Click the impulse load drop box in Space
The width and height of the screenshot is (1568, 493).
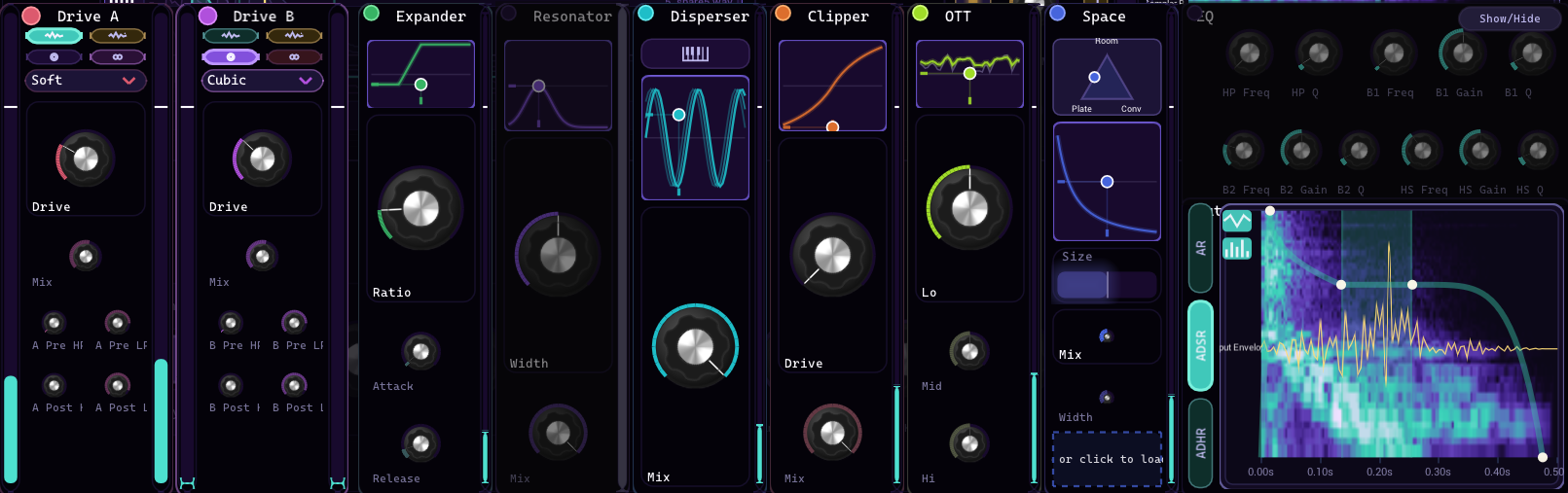pyautogui.click(x=1108, y=459)
